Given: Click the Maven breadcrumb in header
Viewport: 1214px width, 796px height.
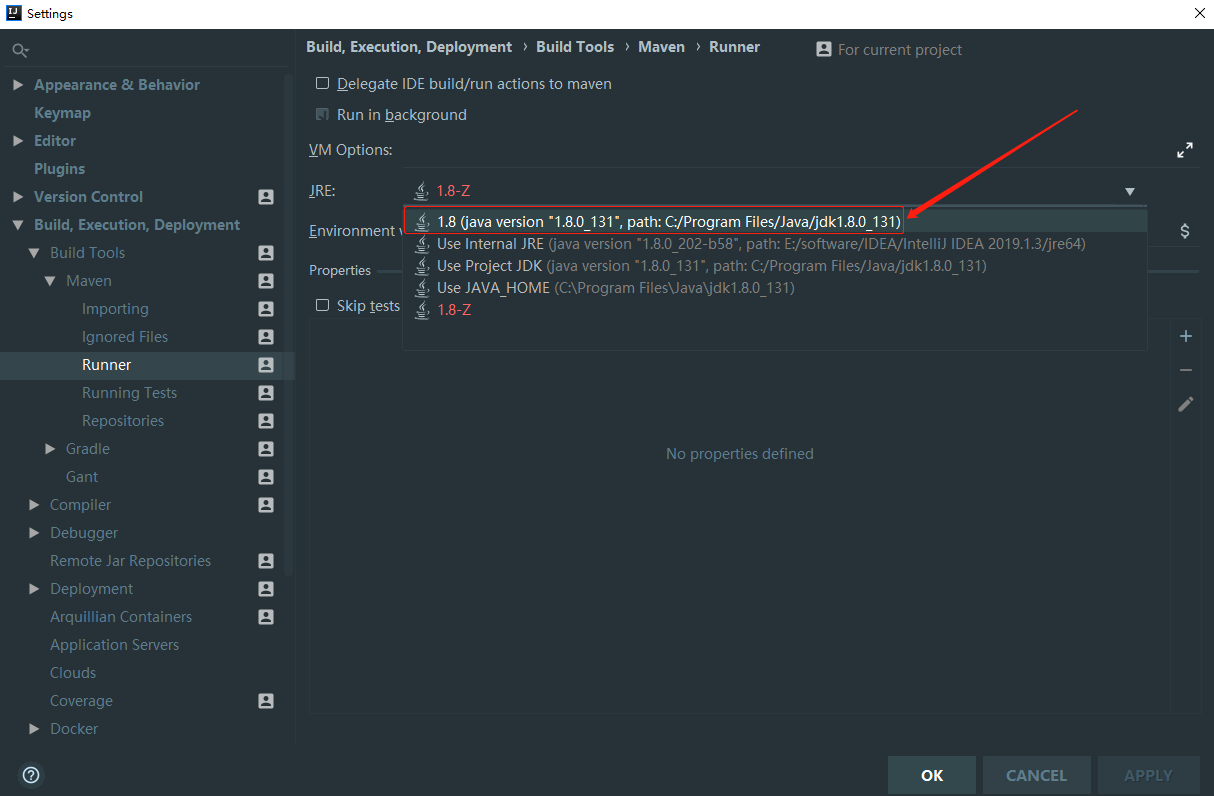Looking at the screenshot, I should (x=661, y=47).
